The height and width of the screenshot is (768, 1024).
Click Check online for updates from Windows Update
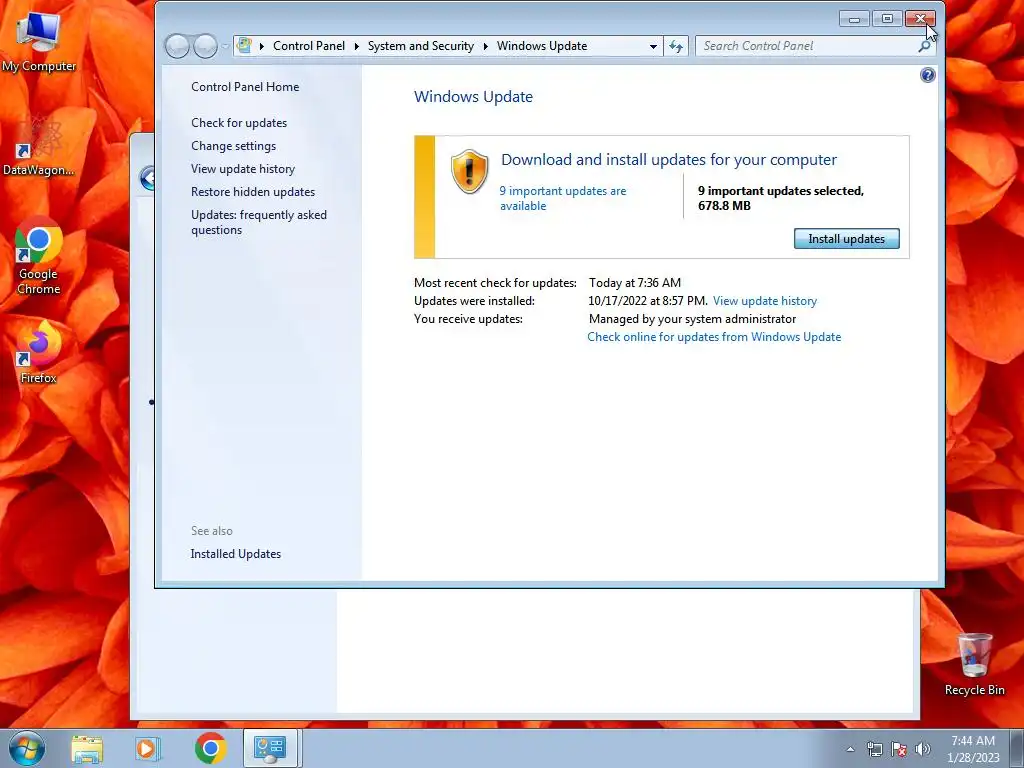tap(714, 337)
